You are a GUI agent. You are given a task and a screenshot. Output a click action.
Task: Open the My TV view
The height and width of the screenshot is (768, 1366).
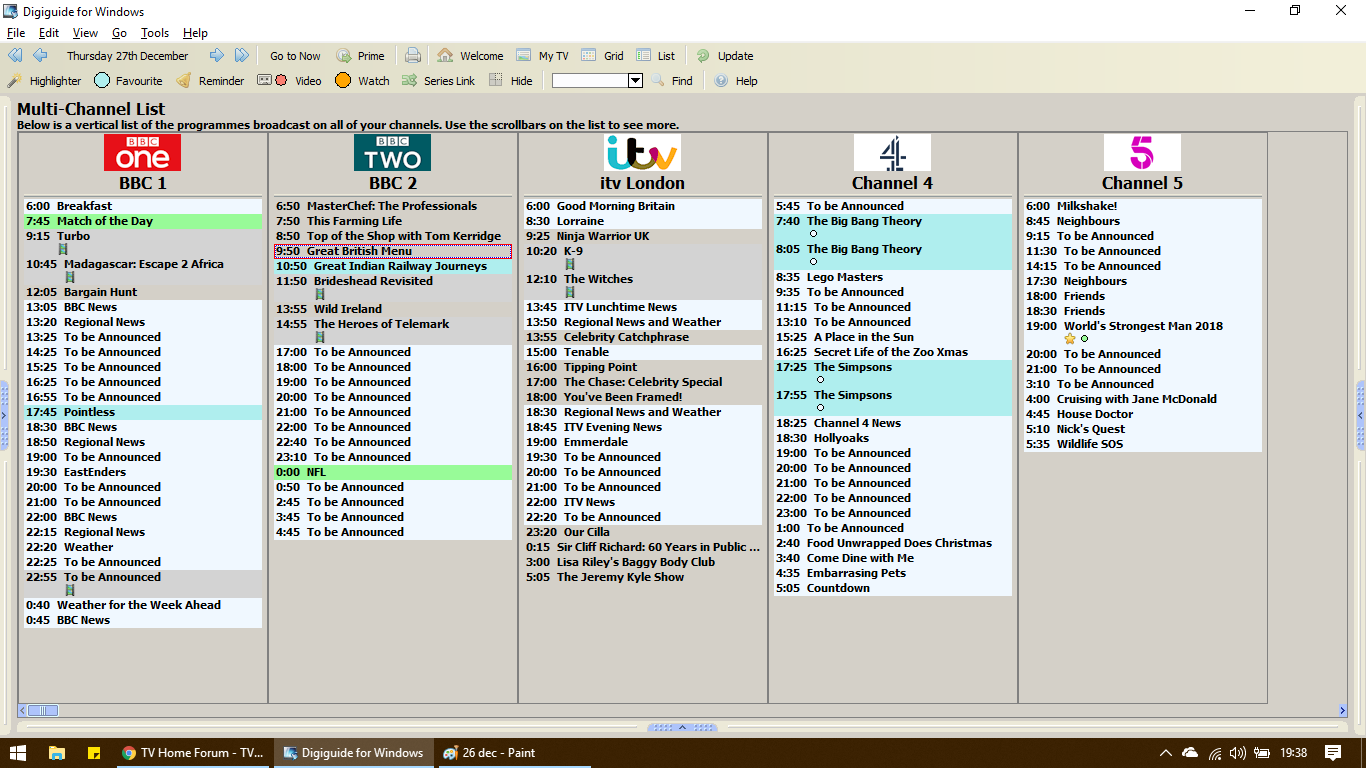click(x=543, y=56)
